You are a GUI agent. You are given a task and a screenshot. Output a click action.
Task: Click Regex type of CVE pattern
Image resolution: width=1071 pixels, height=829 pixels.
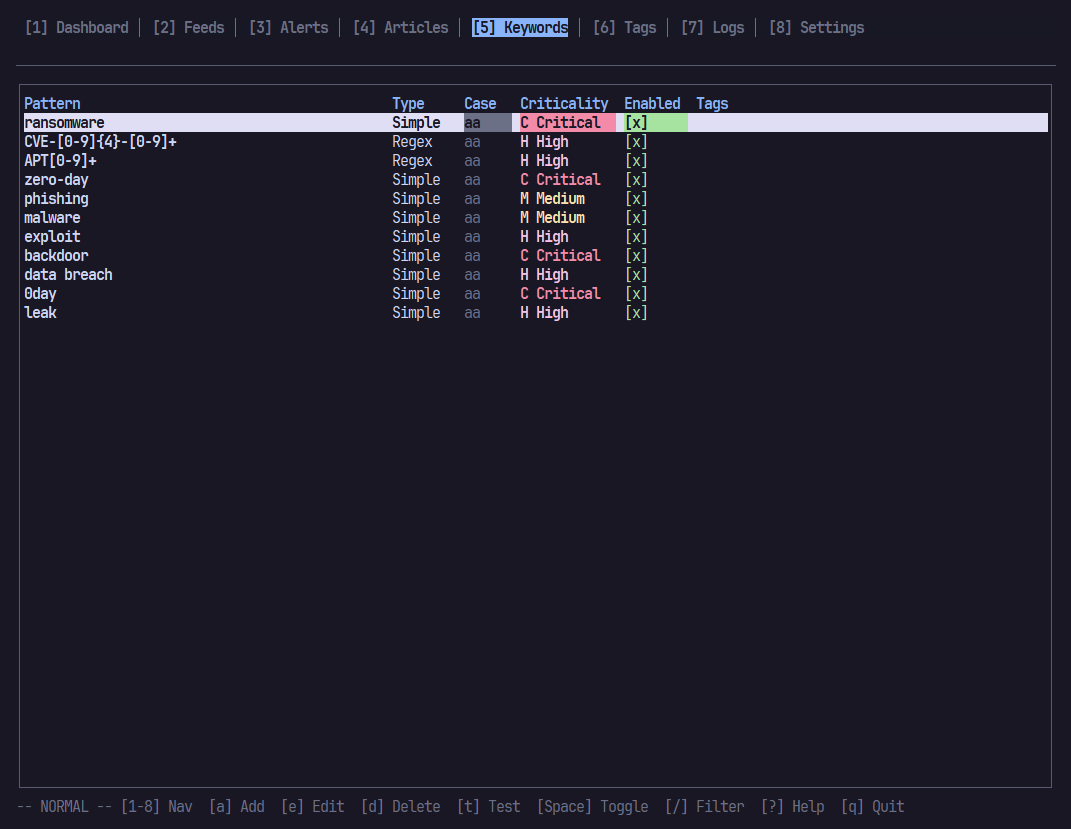412,142
